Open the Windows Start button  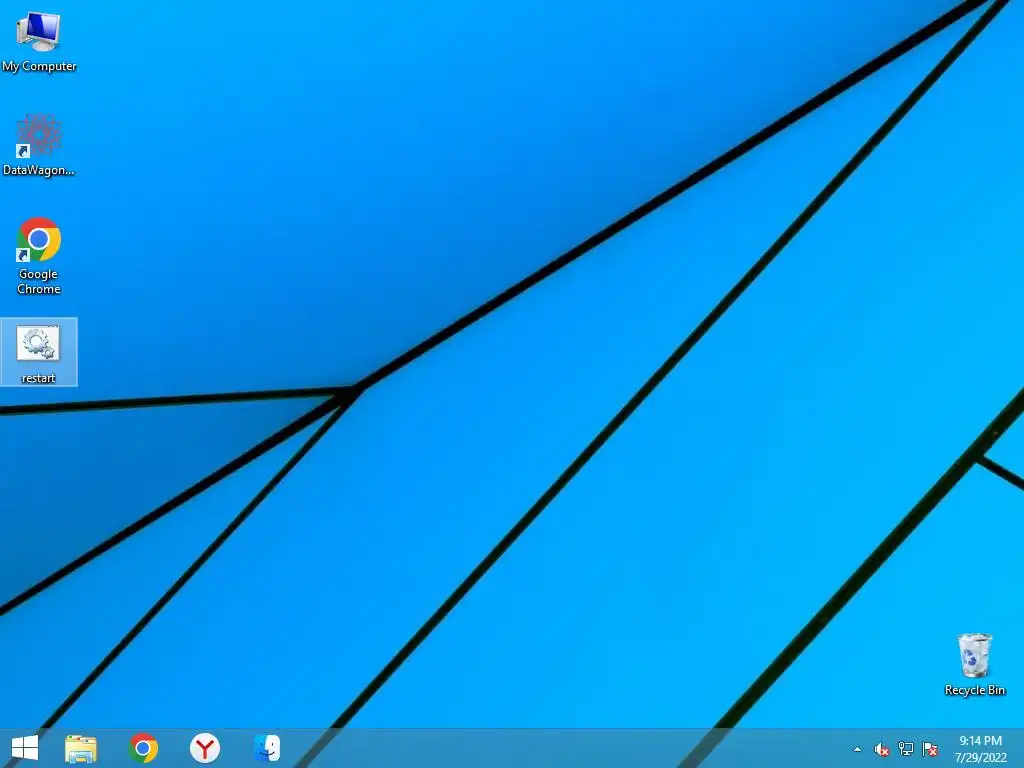tap(25, 748)
